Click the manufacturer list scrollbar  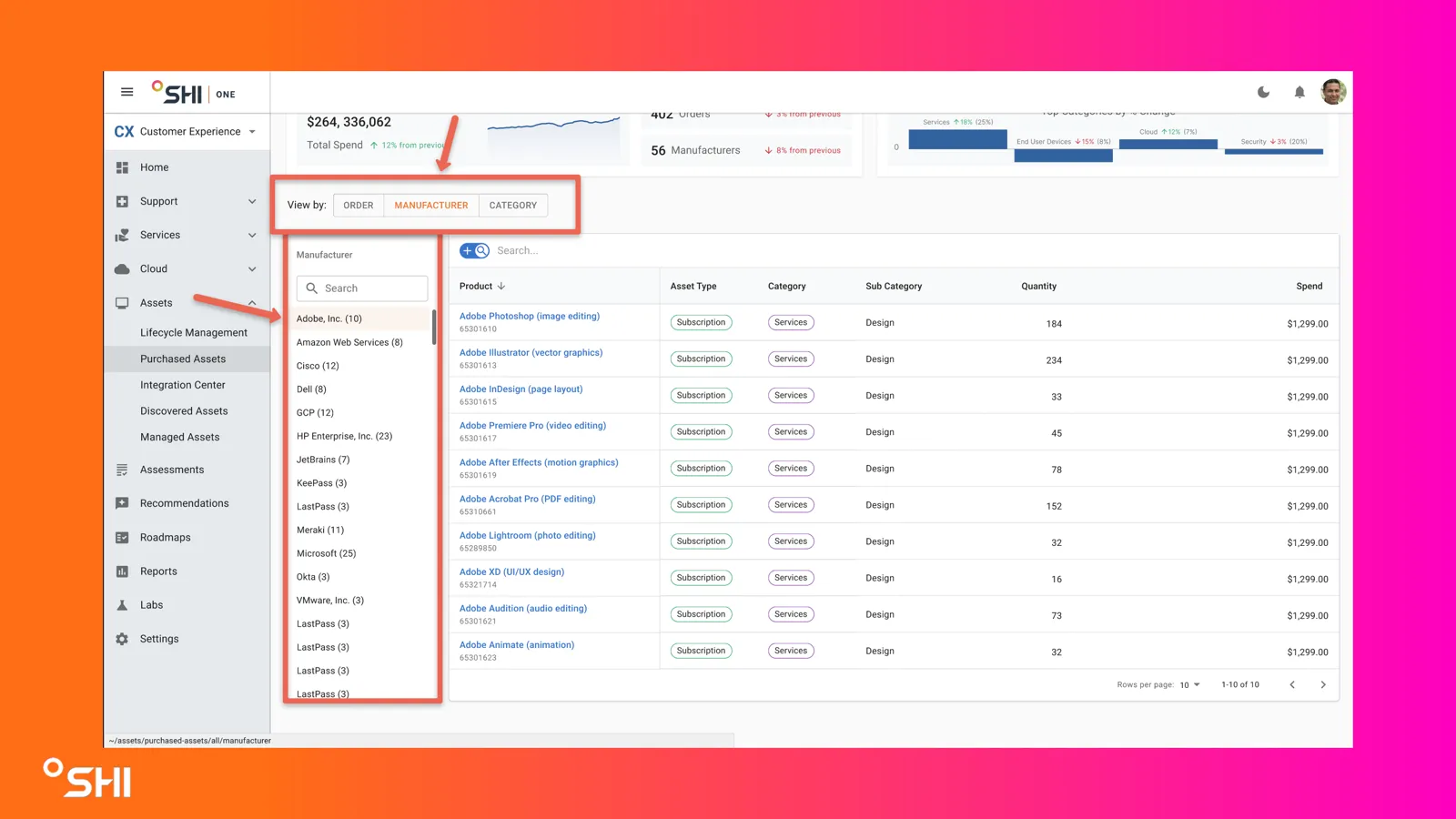(434, 327)
